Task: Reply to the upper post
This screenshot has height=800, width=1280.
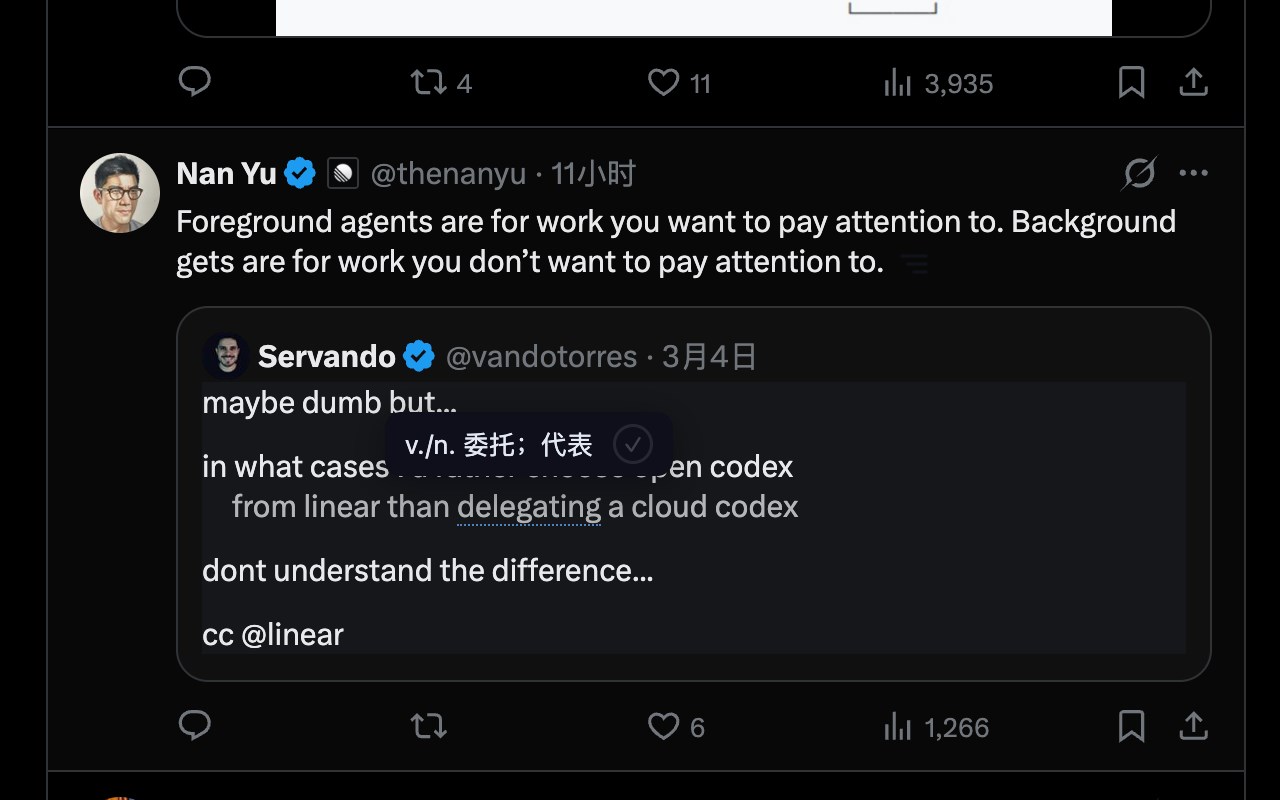Action: pyautogui.click(x=194, y=82)
